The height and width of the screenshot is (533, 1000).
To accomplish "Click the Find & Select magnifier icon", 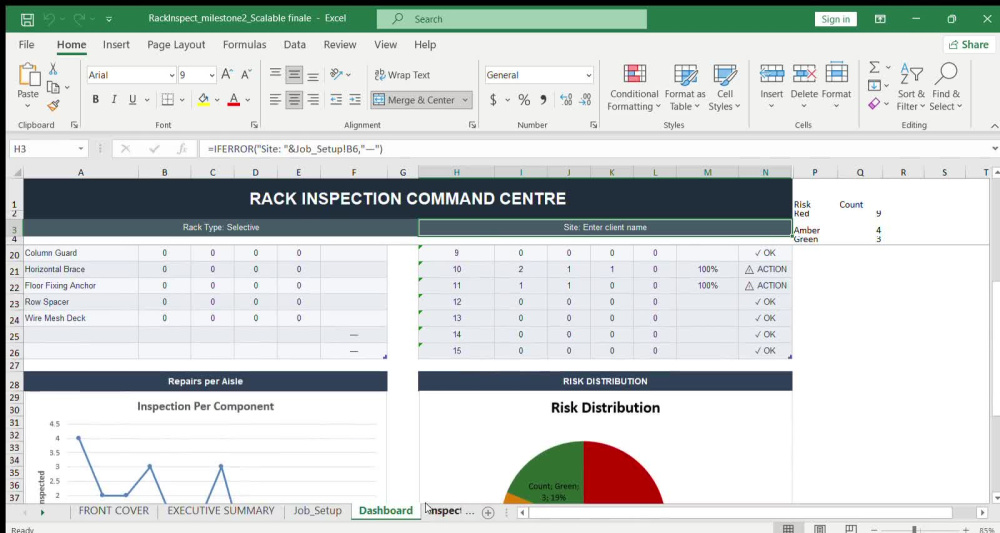I will pyautogui.click(x=946, y=74).
